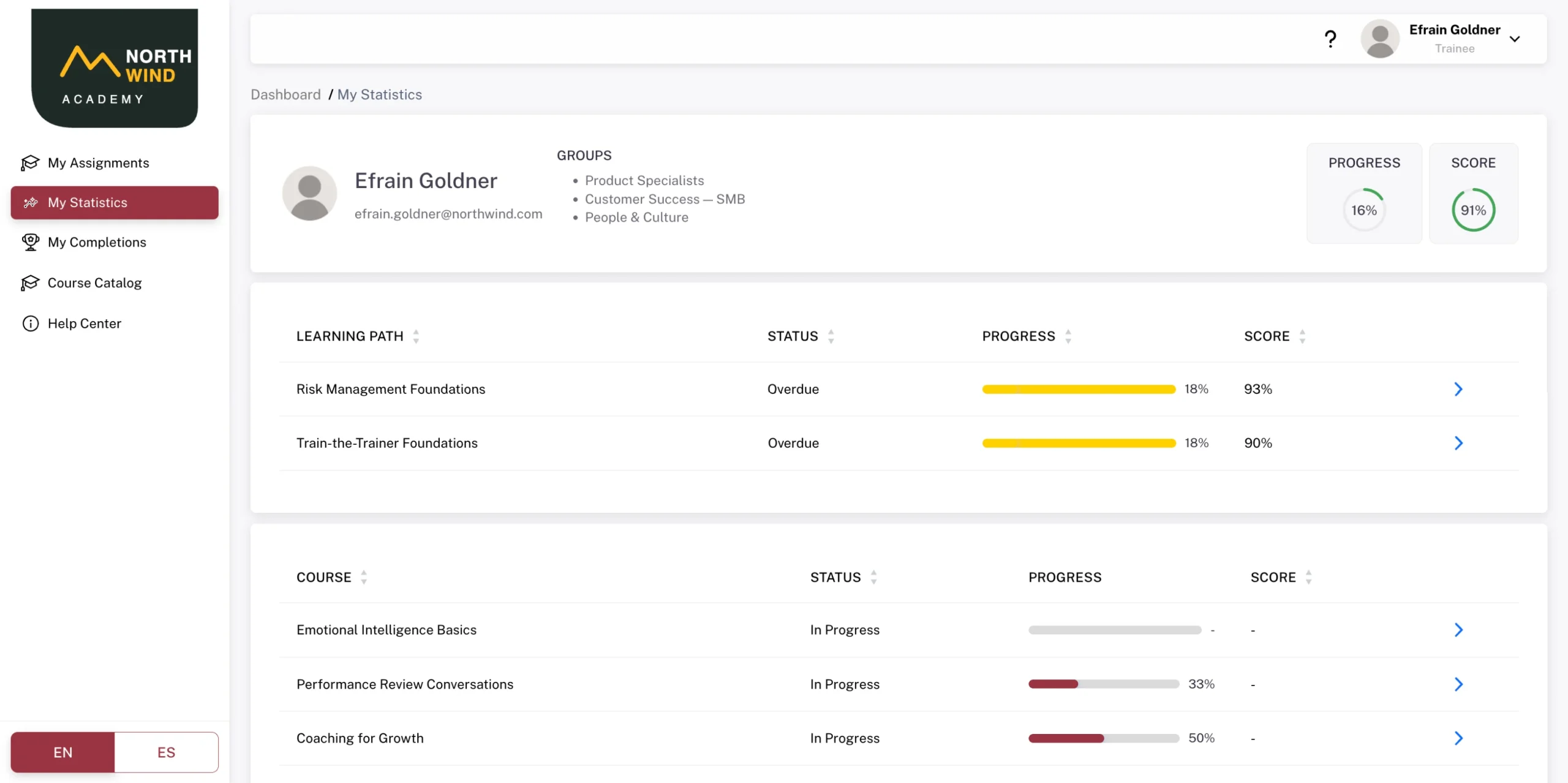Click Customer Success — SMB group

pos(665,199)
